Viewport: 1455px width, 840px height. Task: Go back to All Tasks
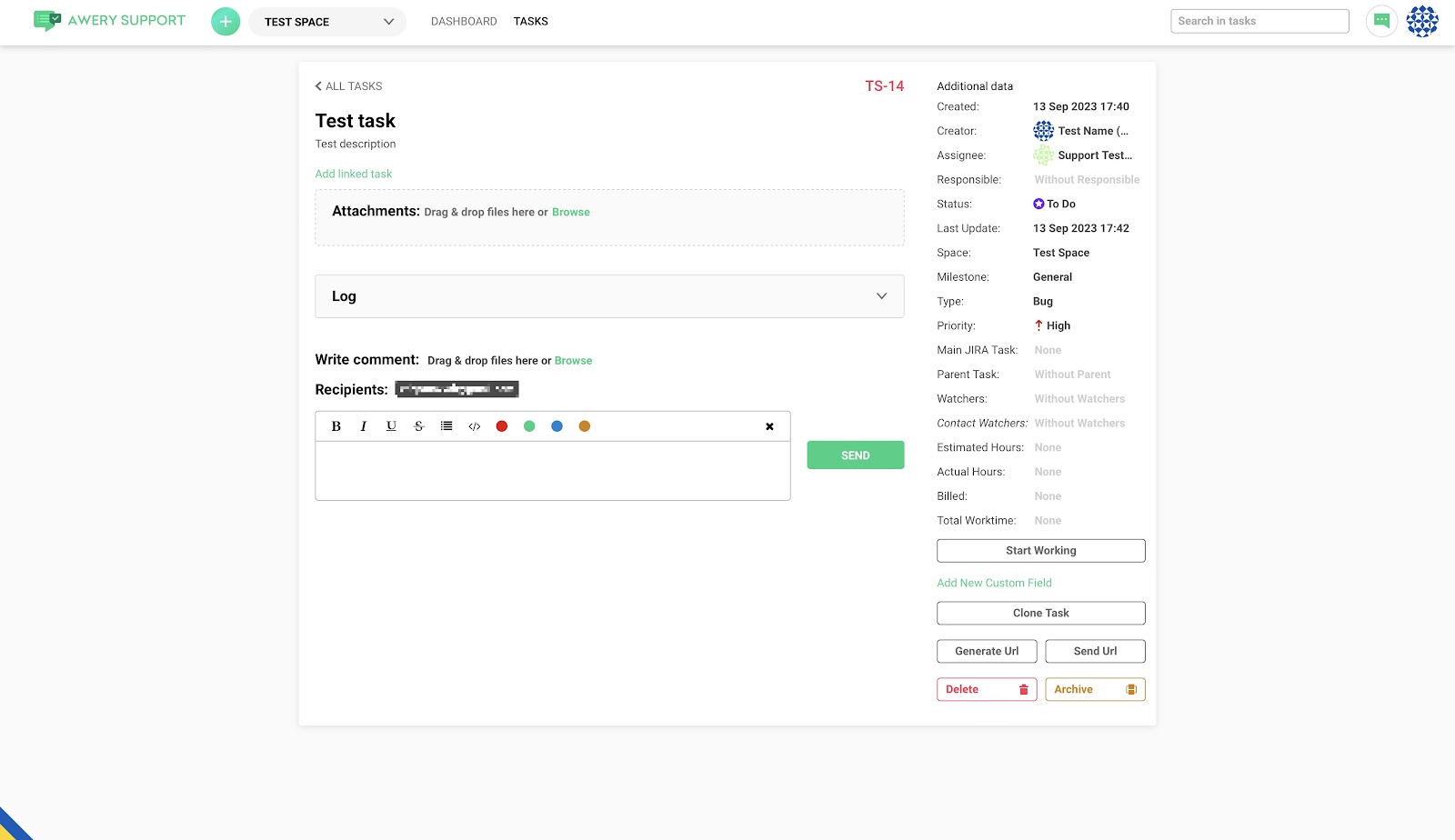tap(348, 86)
